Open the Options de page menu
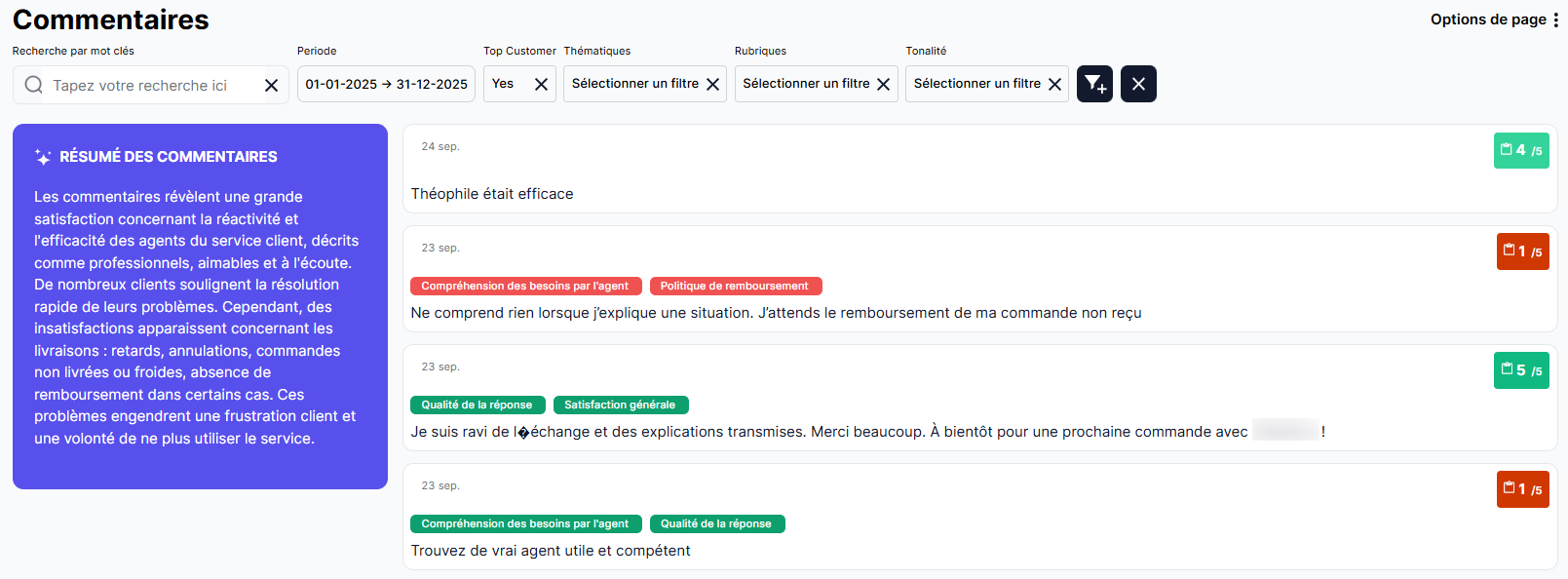Screen dimensions: 1568x579 click(x=1494, y=19)
